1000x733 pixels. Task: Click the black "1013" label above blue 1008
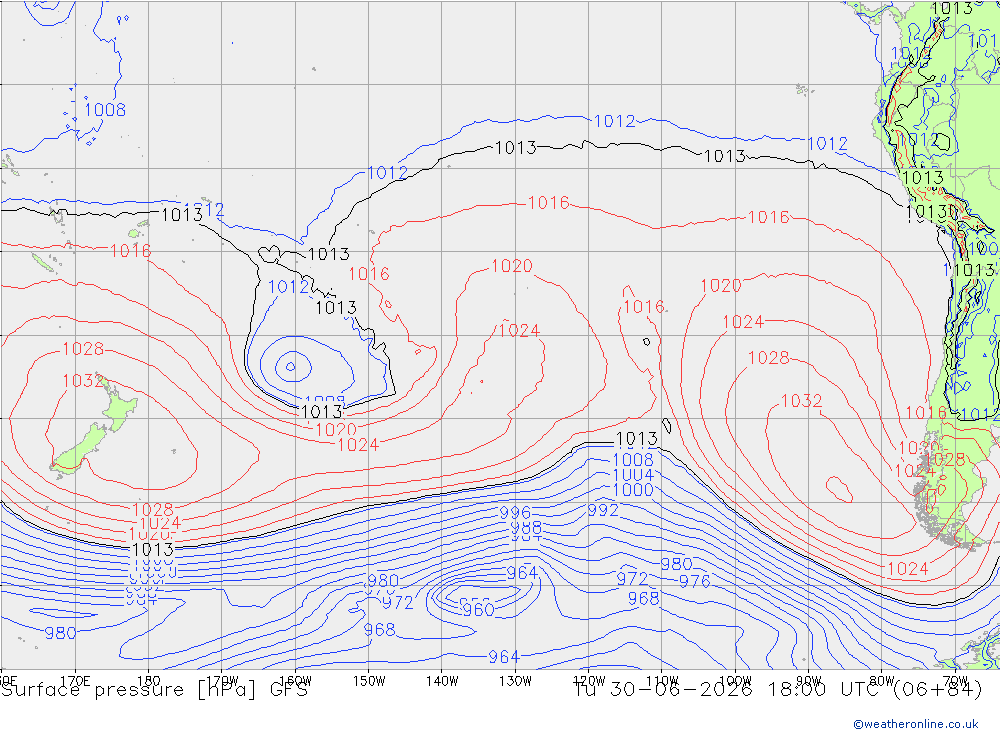click(x=636, y=439)
